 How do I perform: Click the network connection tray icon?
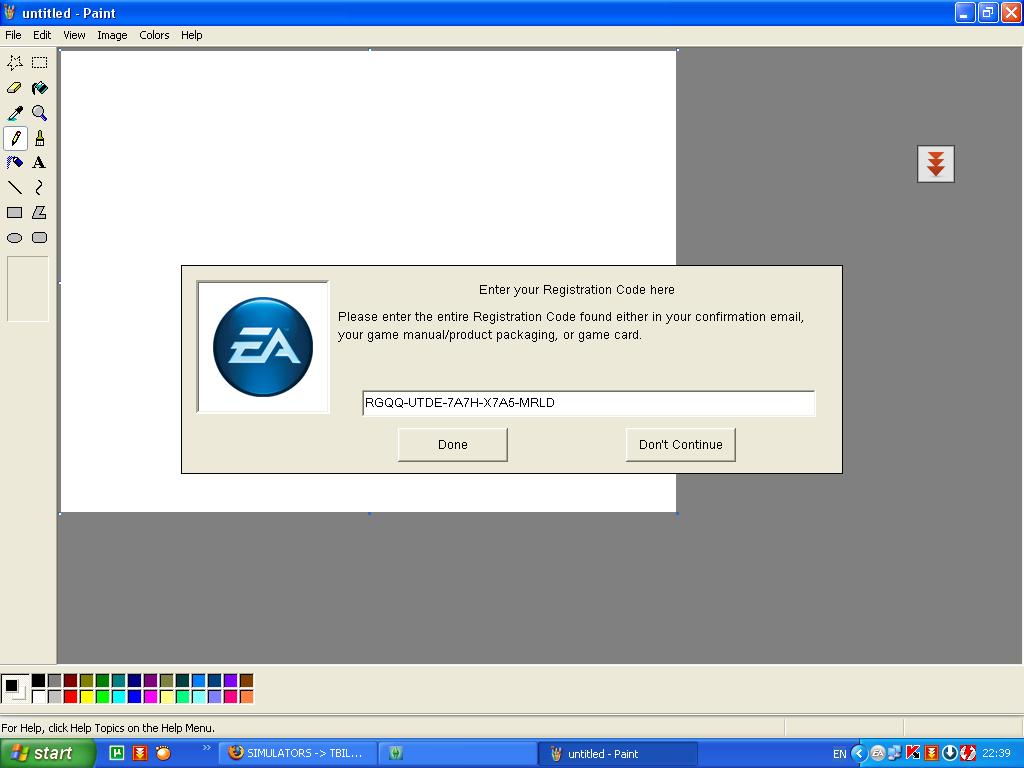click(895, 754)
